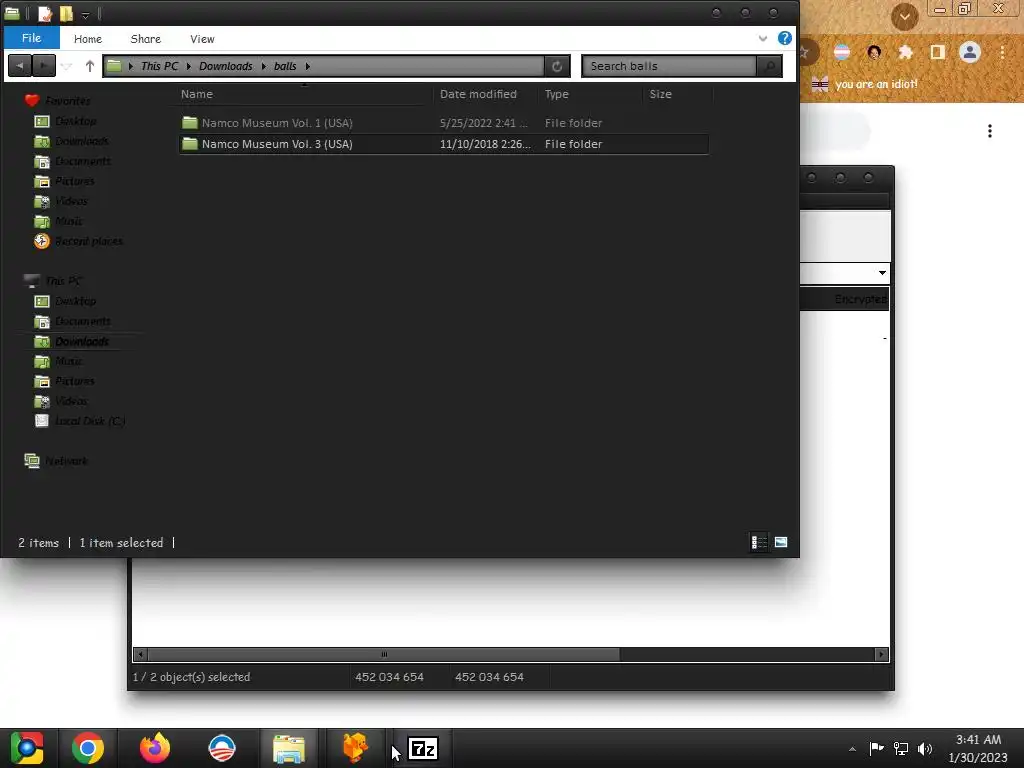Image resolution: width=1024 pixels, height=768 pixels.
Task: Sort by the Name column header
Action: (304, 94)
